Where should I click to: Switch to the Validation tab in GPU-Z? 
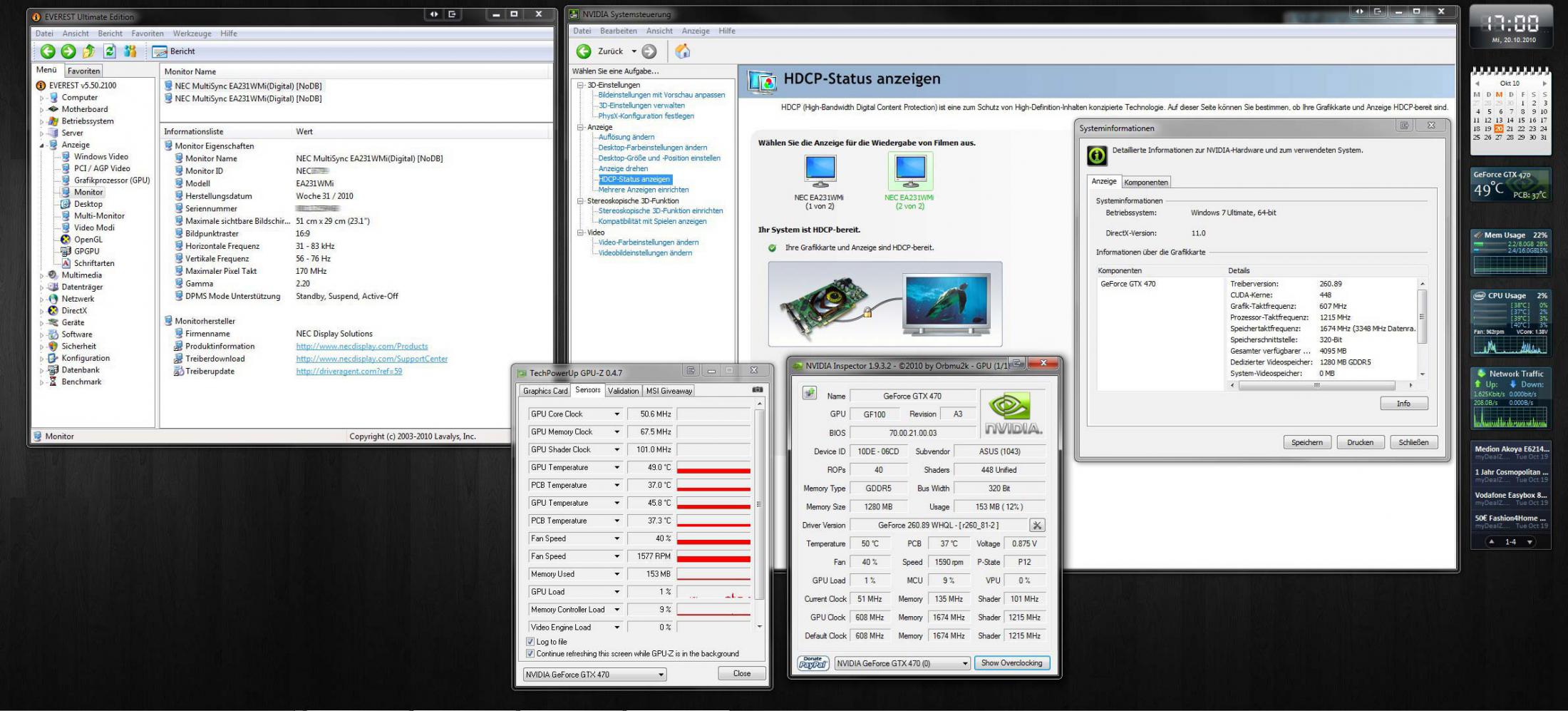[624, 391]
